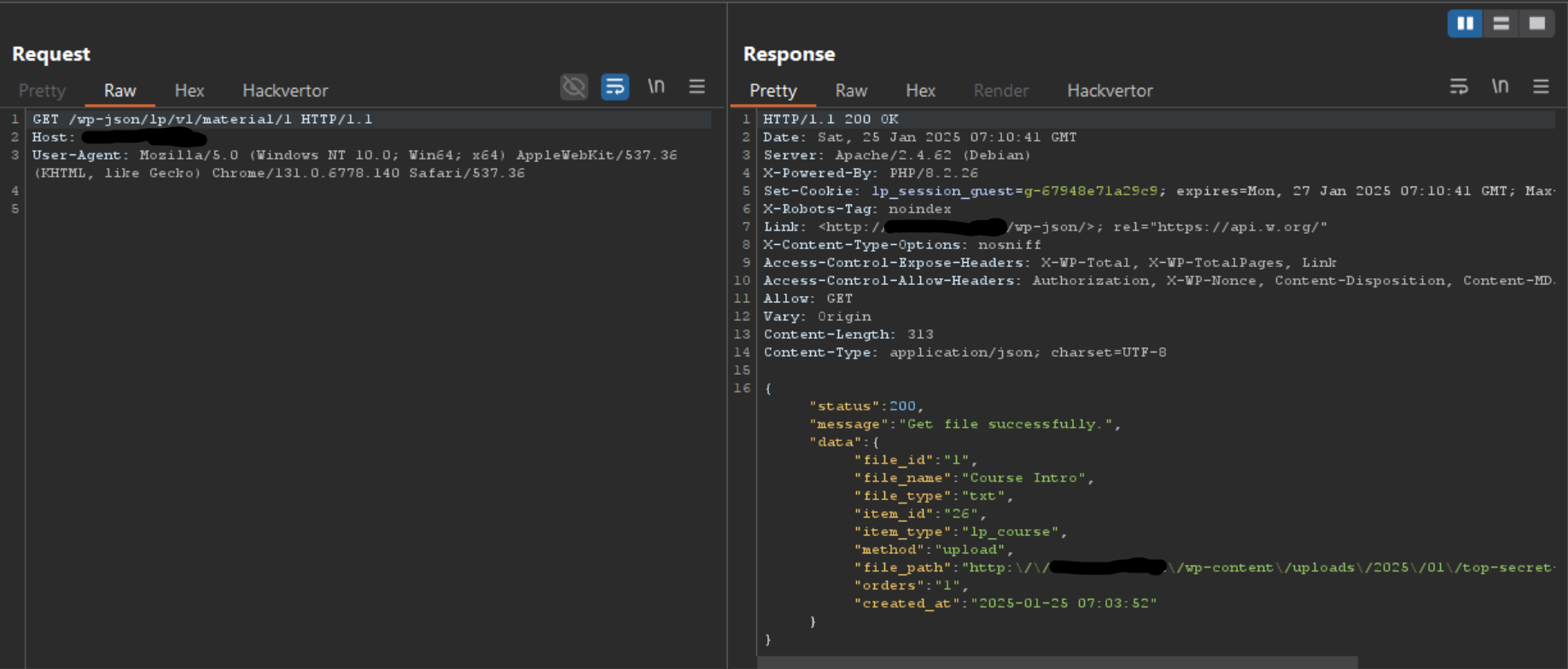
Task: Click the User-Agent header in request
Action: (354, 164)
